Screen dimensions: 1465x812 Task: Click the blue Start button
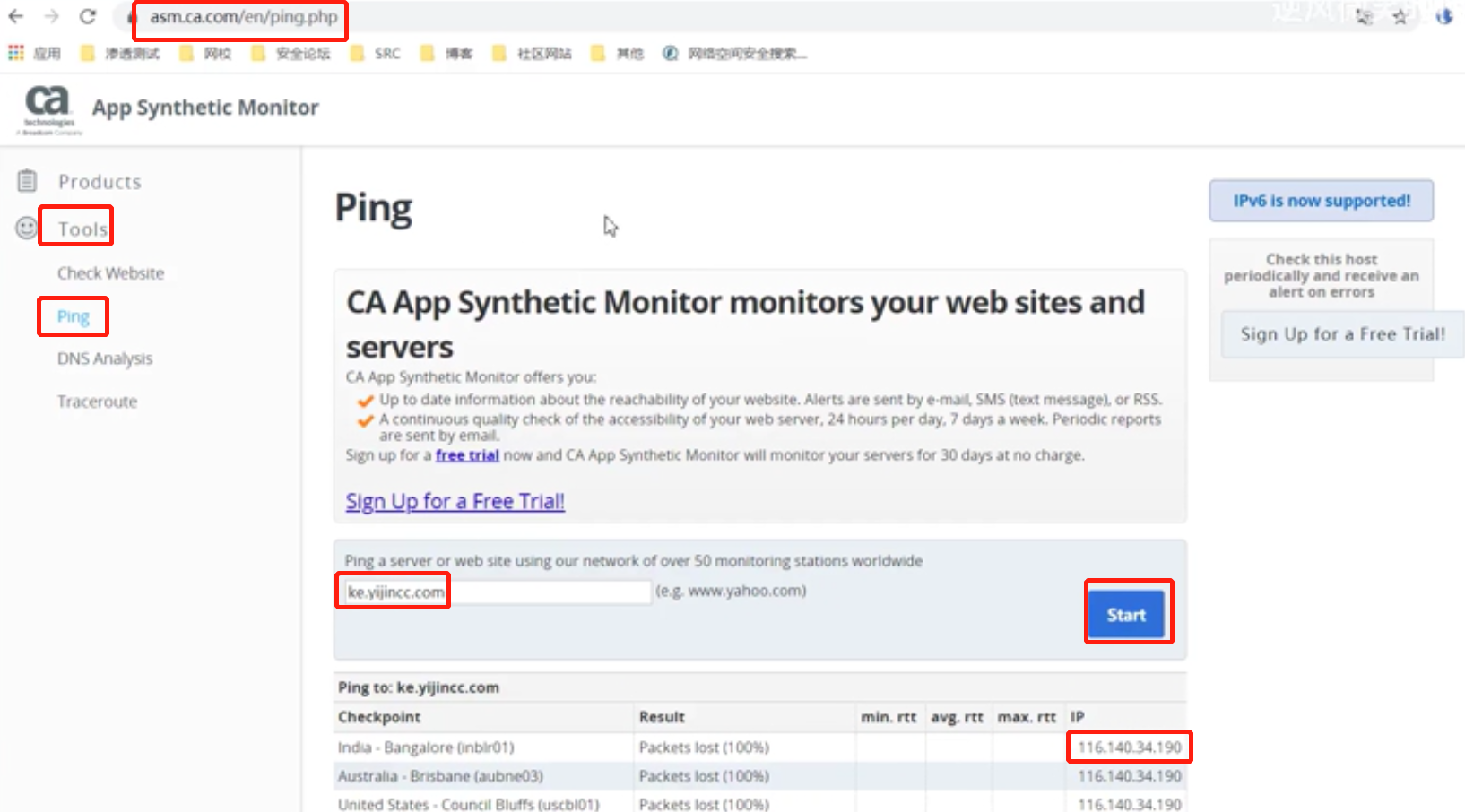click(x=1126, y=615)
